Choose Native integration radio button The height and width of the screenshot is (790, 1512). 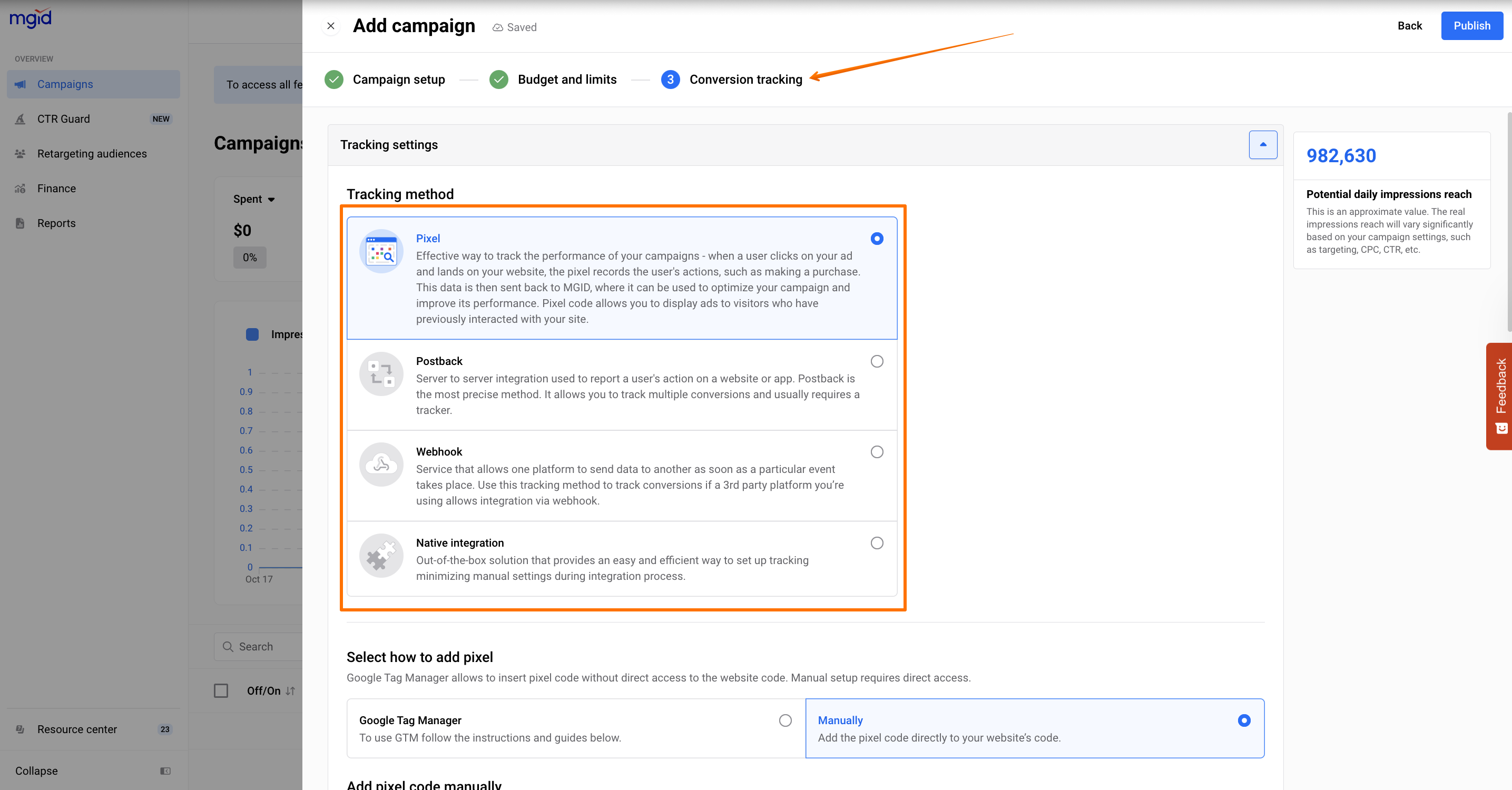(876, 543)
